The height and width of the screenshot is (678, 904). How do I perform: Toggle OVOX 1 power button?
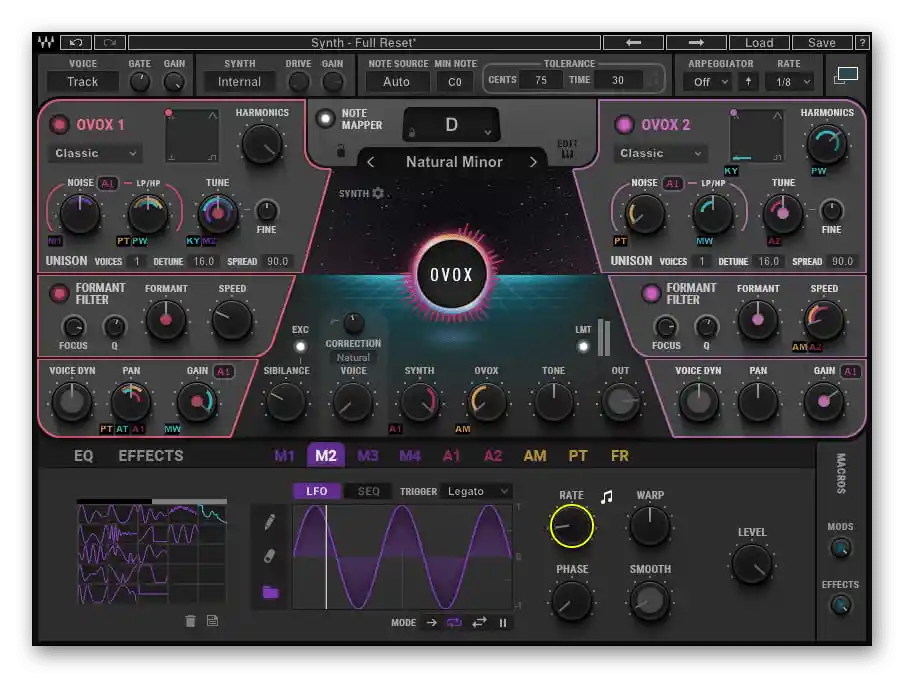[x=59, y=125]
